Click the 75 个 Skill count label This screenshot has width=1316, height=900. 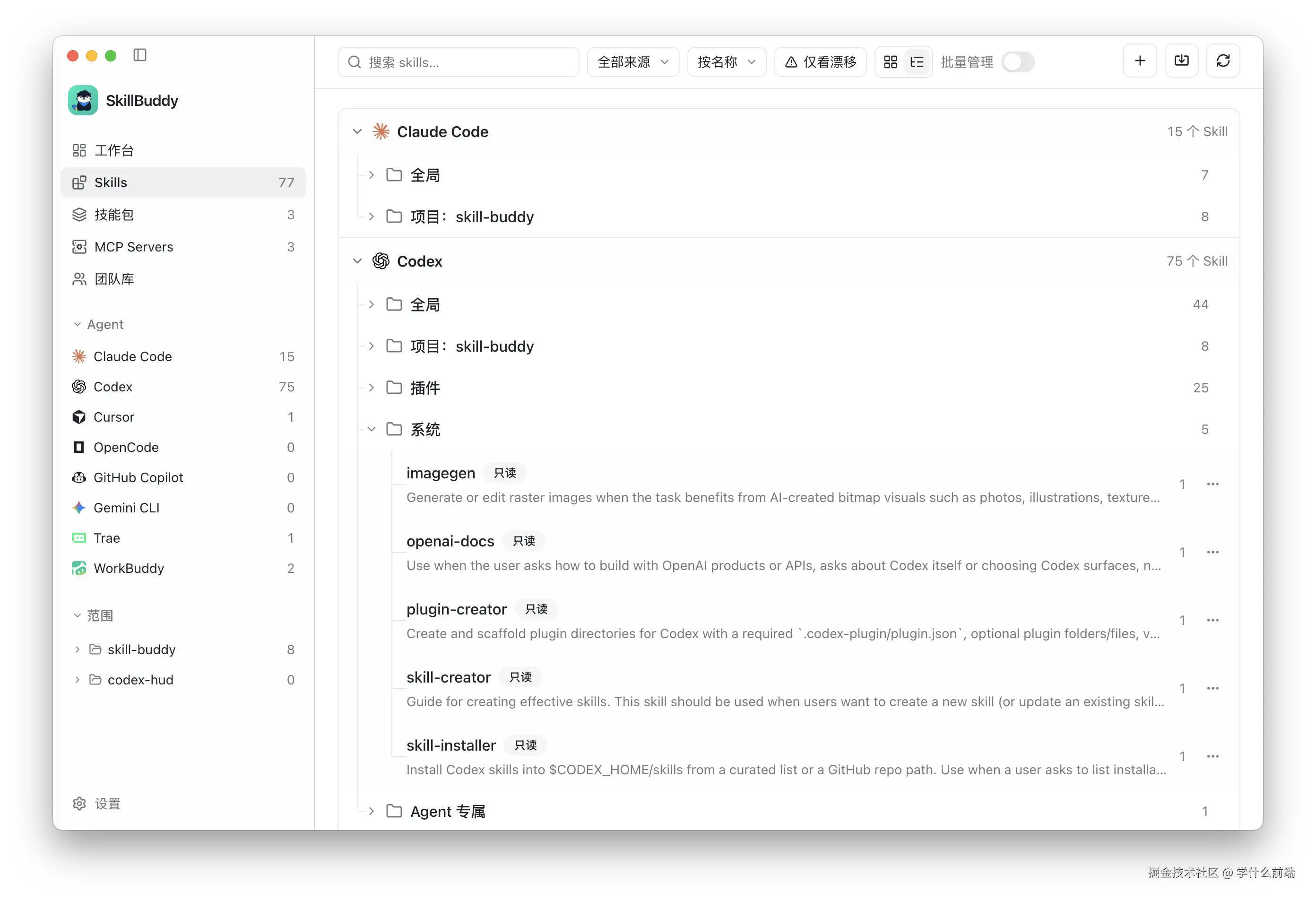1197,261
